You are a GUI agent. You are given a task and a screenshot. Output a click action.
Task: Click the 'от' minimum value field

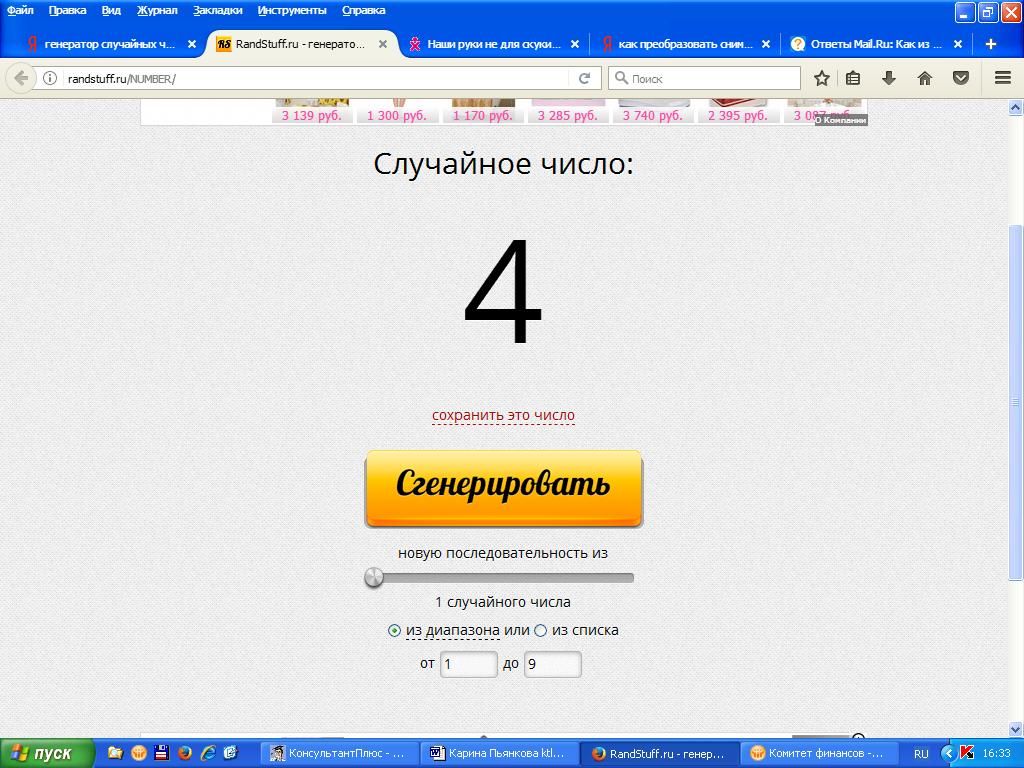[468, 664]
